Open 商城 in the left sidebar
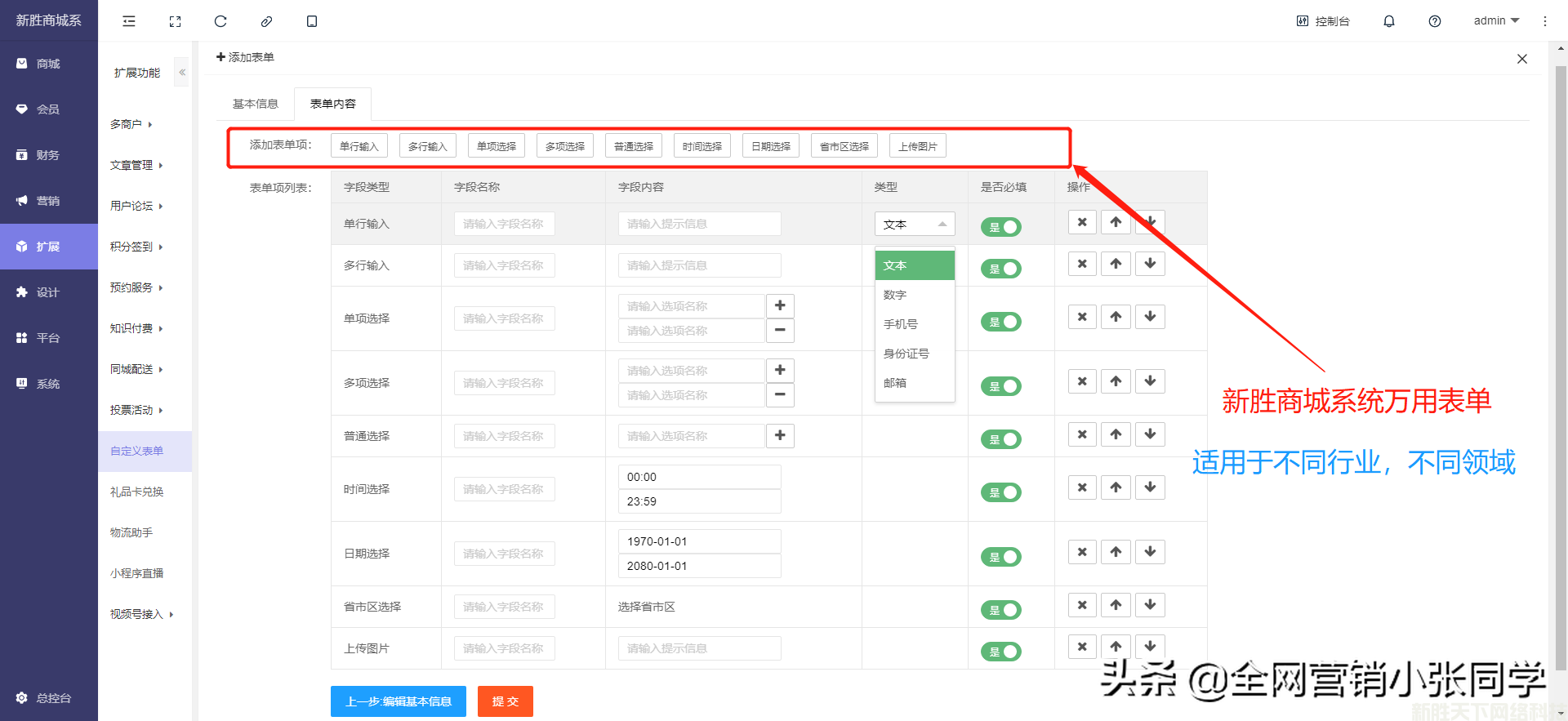This screenshot has height=721, width=1568. pyautogui.click(x=49, y=64)
